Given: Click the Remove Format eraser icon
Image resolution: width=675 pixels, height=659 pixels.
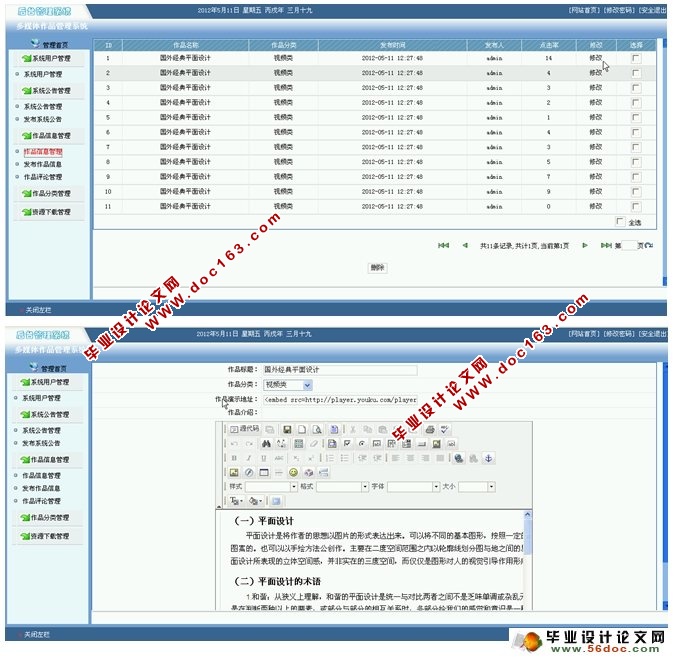Looking at the screenshot, I should pos(313,443).
